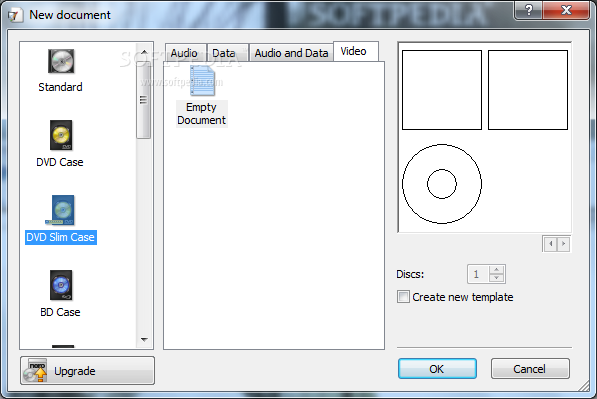Viewport: 597px width, 399px height.
Task: Click the case list scroll up arrow
Action: [x=144, y=52]
